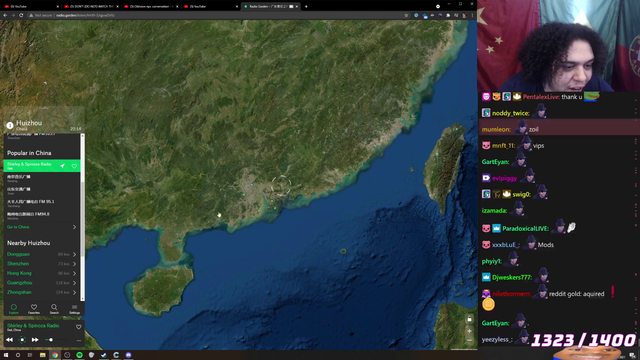This screenshot has width=640, height=360.
Task: Go forward in the browser
Action: [x=13, y=15]
